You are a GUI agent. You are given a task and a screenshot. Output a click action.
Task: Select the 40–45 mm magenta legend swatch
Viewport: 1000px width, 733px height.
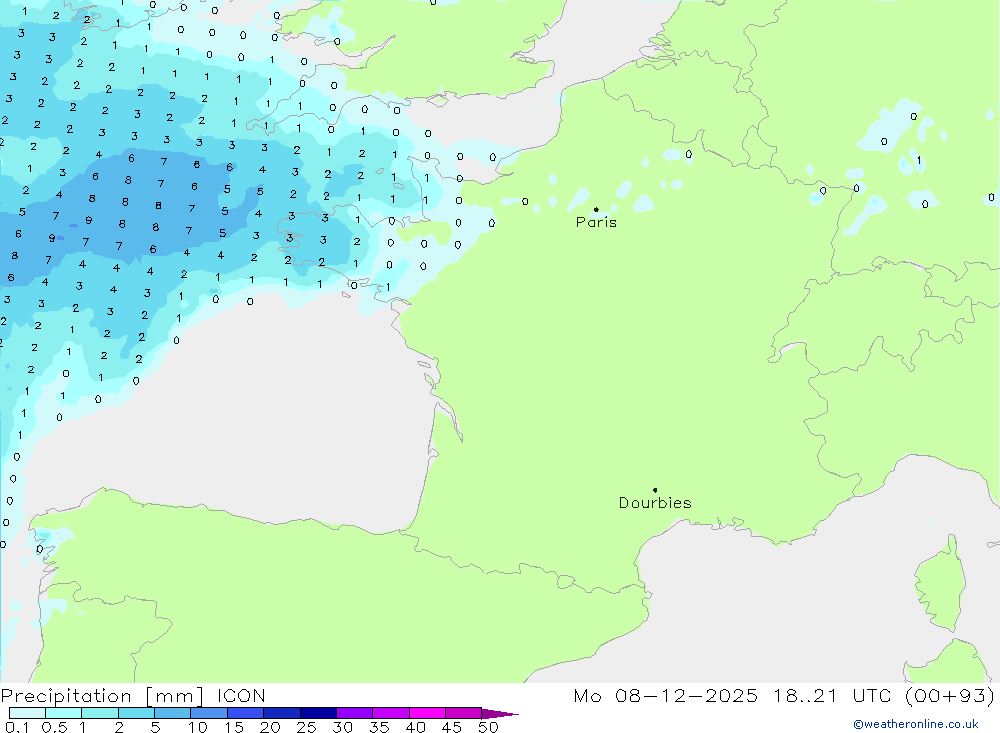click(427, 713)
